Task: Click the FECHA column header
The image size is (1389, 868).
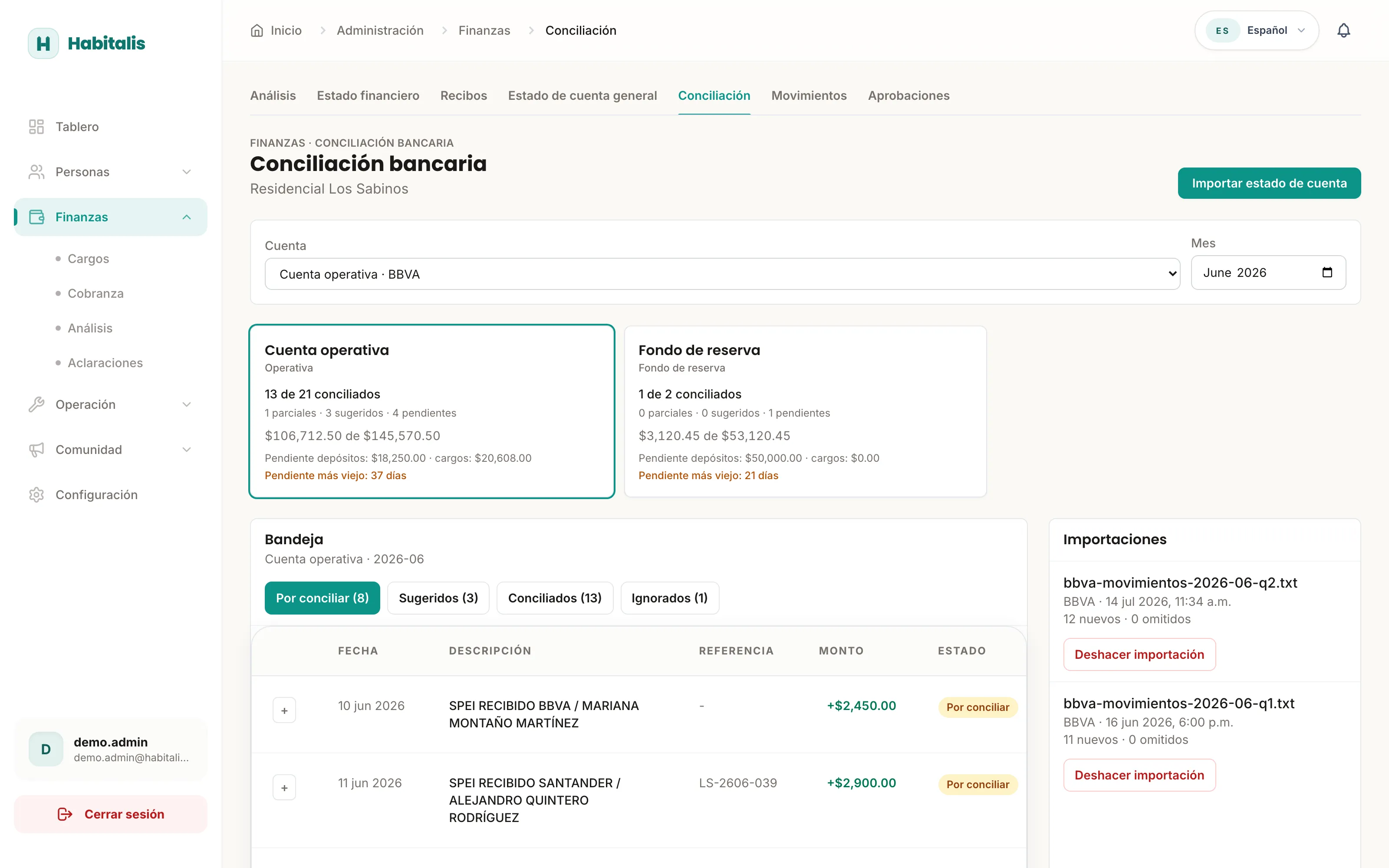Action: (358, 651)
